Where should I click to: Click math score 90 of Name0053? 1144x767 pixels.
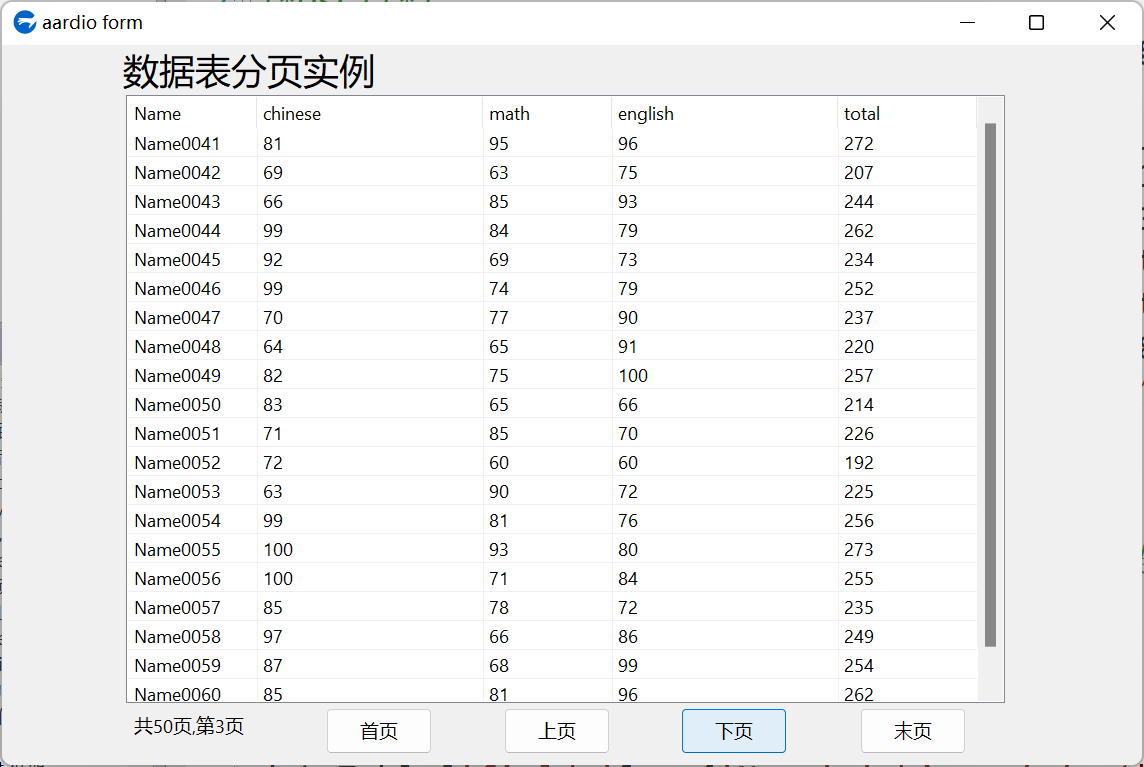pos(499,492)
